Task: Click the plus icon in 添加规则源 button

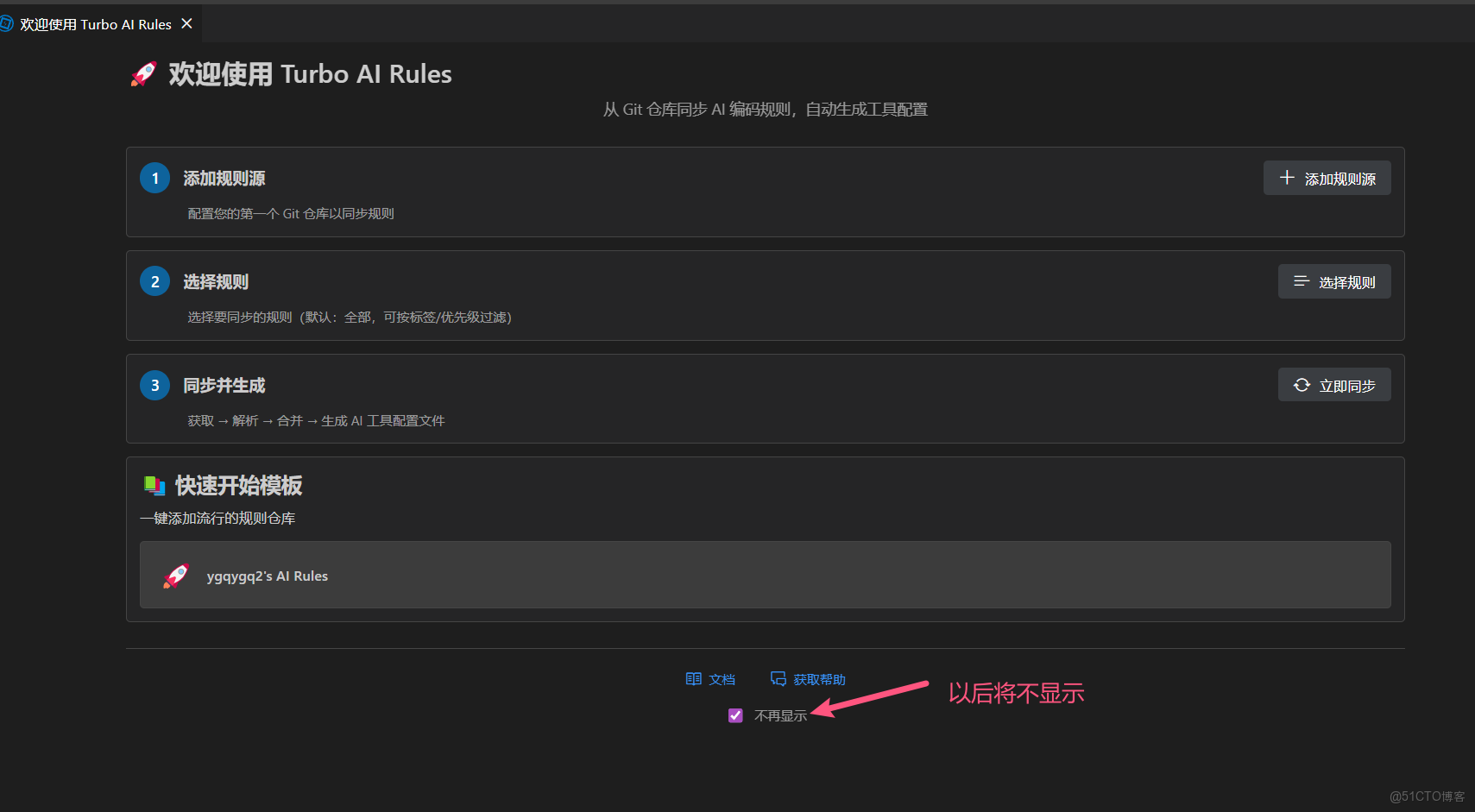Action: click(x=1287, y=178)
